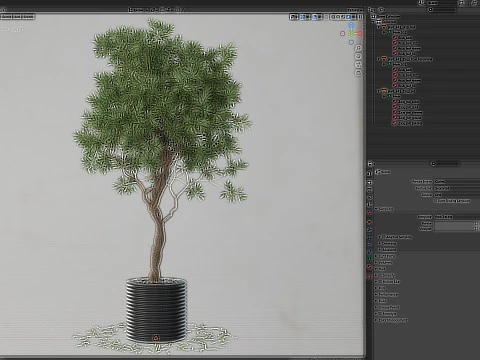
Task: Enable the Freestyle checkbox
Action: 381,314
